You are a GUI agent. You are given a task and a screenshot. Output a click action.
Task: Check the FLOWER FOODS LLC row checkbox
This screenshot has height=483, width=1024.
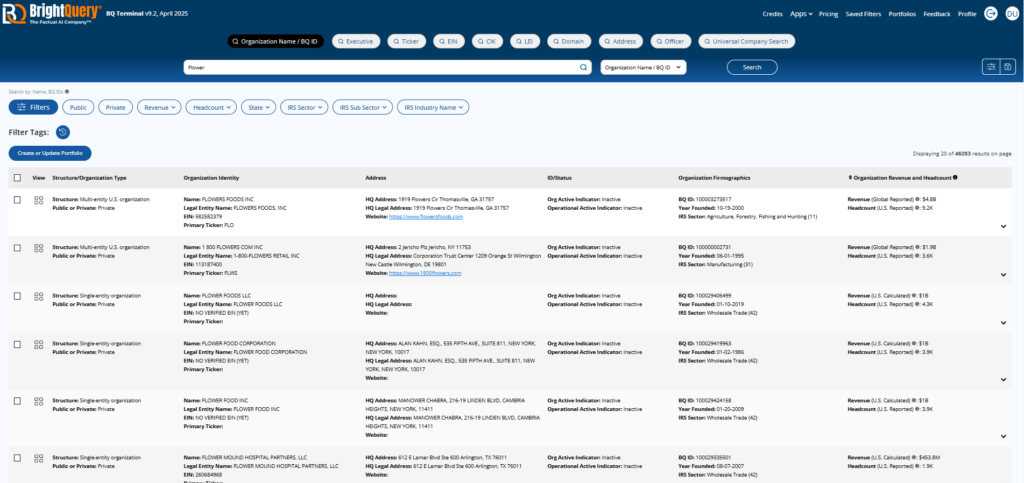click(17, 296)
